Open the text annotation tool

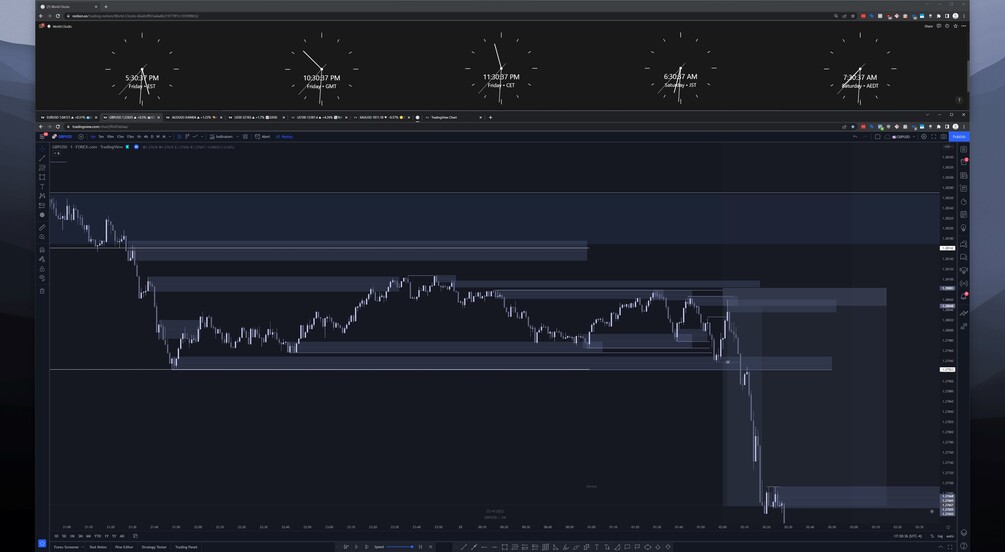click(x=42, y=187)
